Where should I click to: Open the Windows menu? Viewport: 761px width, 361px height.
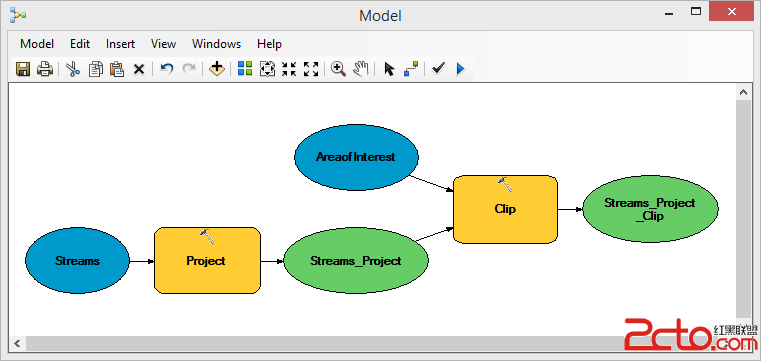[216, 44]
